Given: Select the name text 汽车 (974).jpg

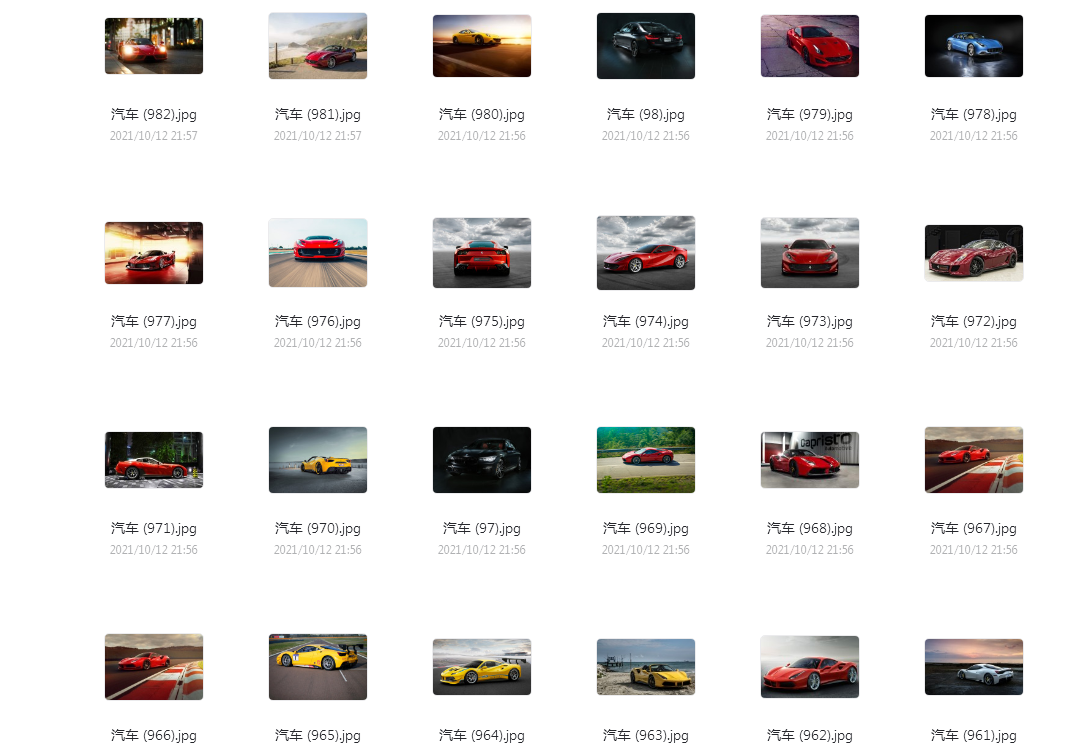Looking at the screenshot, I should click(x=646, y=322).
